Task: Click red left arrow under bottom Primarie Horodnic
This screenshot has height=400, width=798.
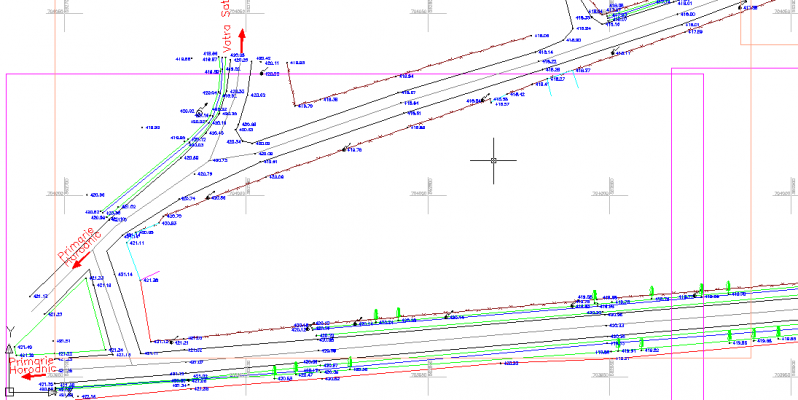Action: [x=33, y=377]
